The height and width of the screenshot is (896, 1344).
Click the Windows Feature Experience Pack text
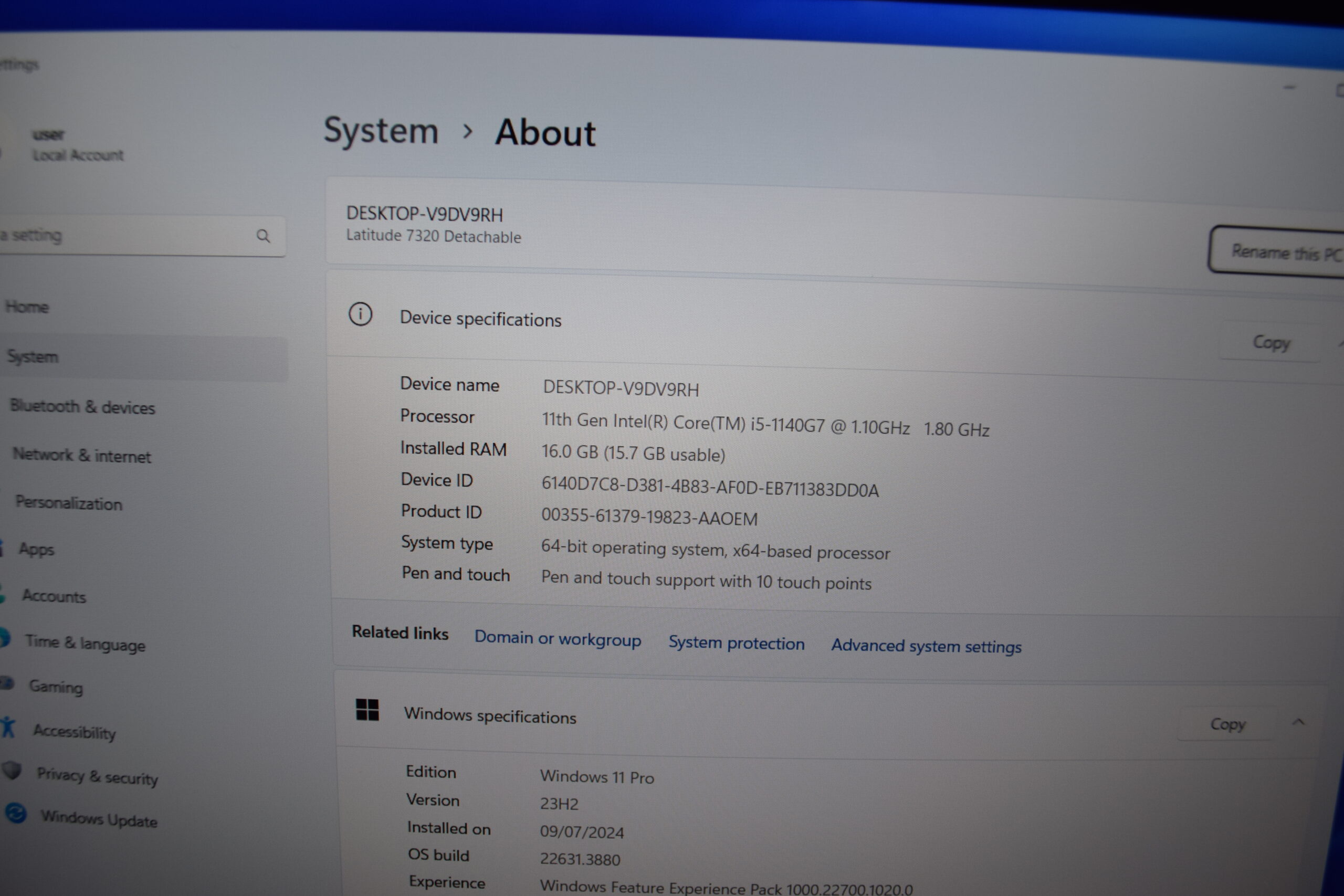point(726,888)
